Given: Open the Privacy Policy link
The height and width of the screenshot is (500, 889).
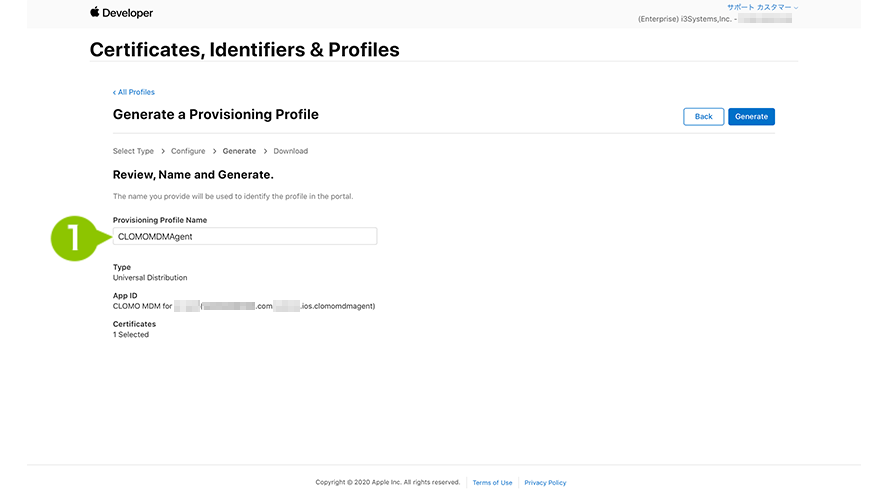Looking at the screenshot, I should pyautogui.click(x=545, y=483).
